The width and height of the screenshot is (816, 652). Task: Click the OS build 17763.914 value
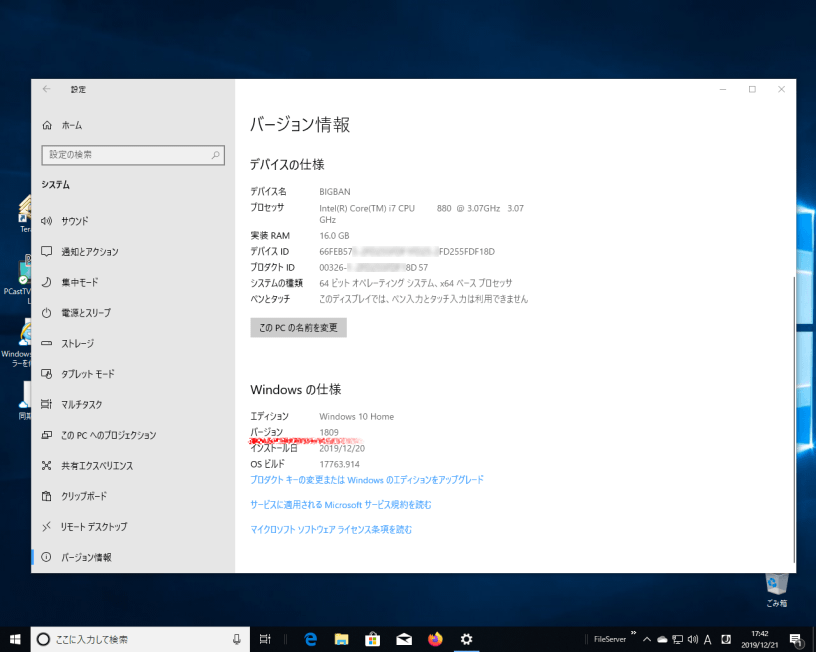pos(339,464)
